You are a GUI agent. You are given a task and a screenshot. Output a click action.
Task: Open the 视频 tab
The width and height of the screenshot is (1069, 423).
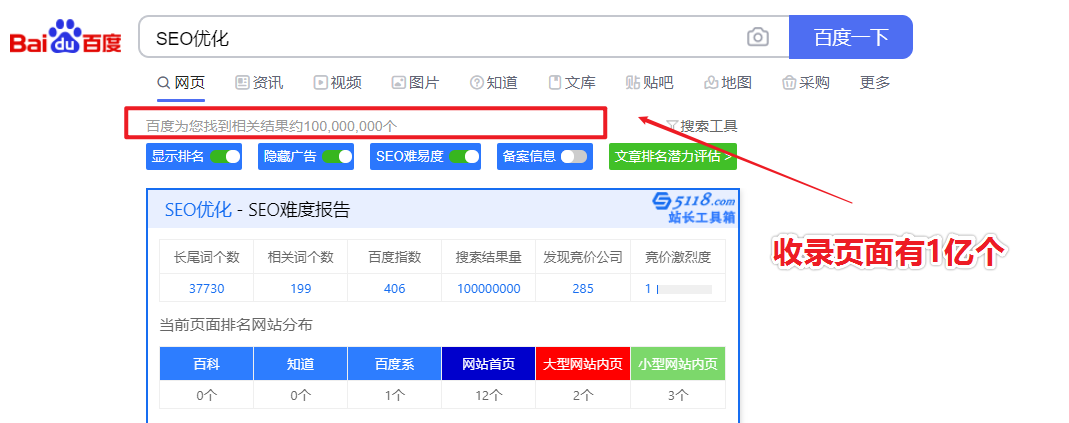[x=337, y=83]
